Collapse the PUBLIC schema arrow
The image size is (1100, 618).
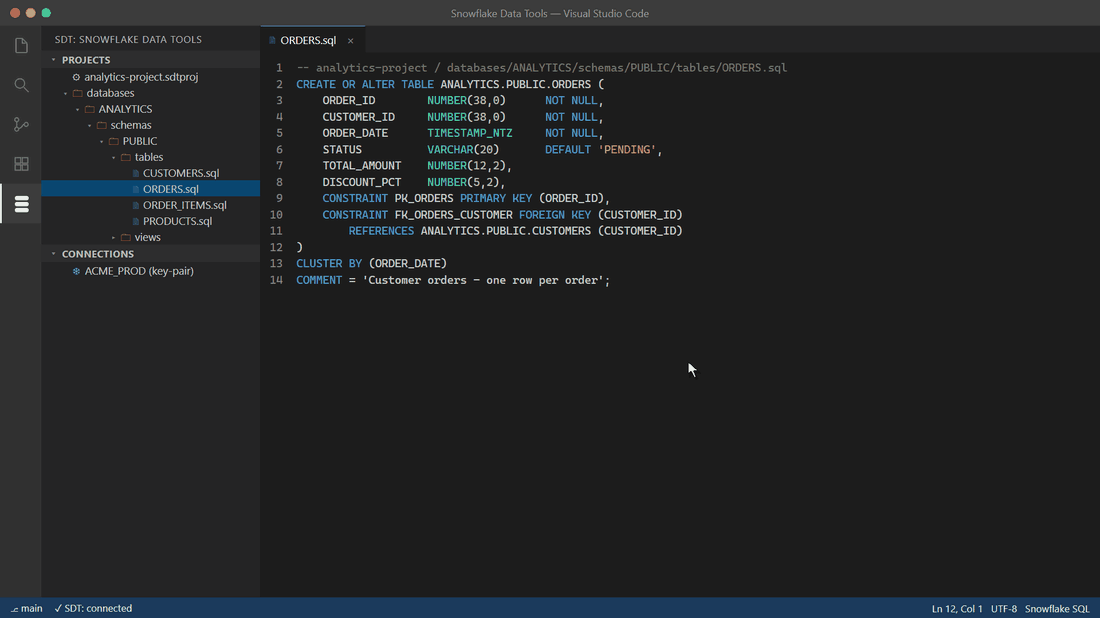pyautogui.click(x=101, y=142)
